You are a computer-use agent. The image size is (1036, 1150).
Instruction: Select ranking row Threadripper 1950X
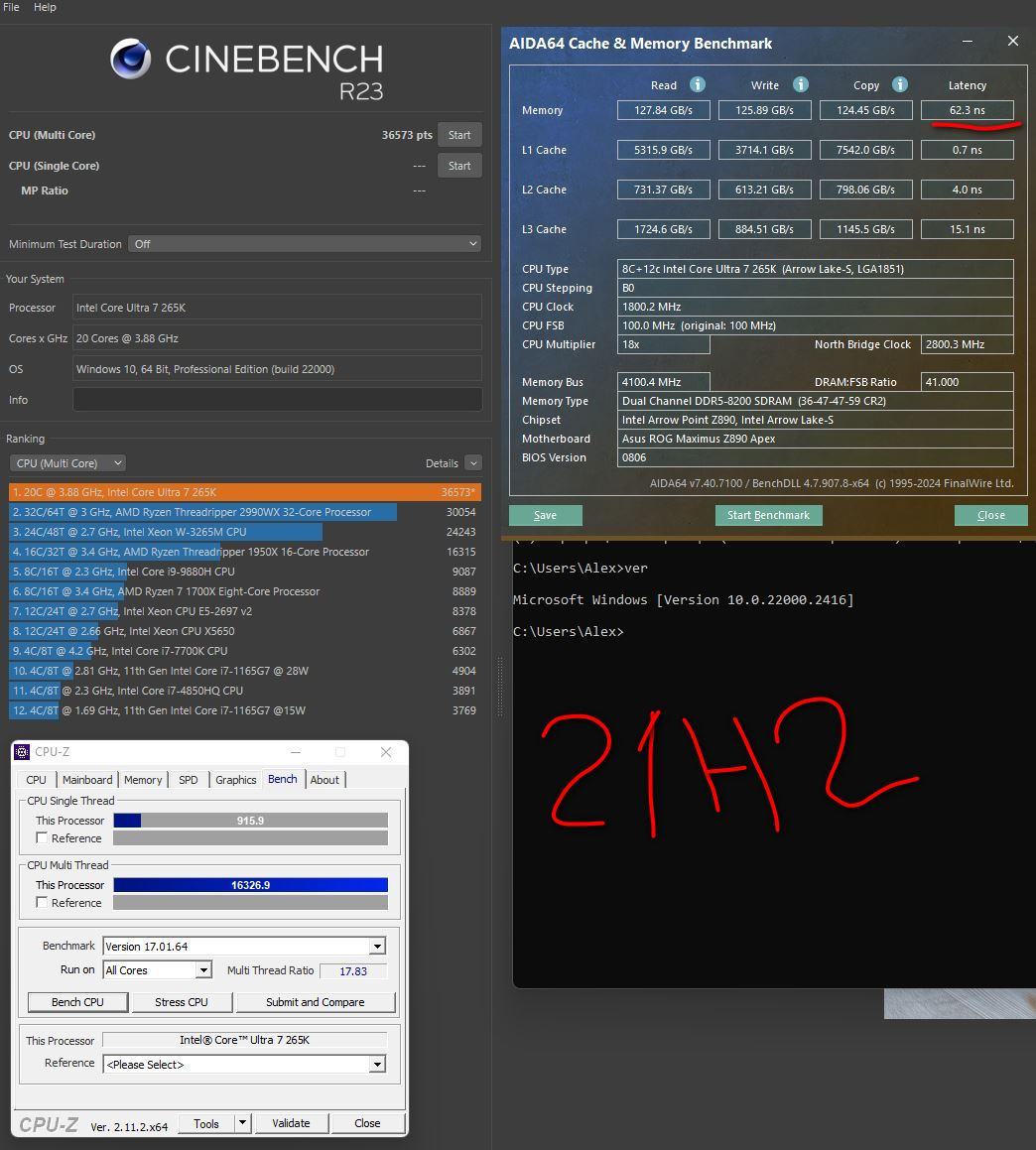tap(244, 552)
